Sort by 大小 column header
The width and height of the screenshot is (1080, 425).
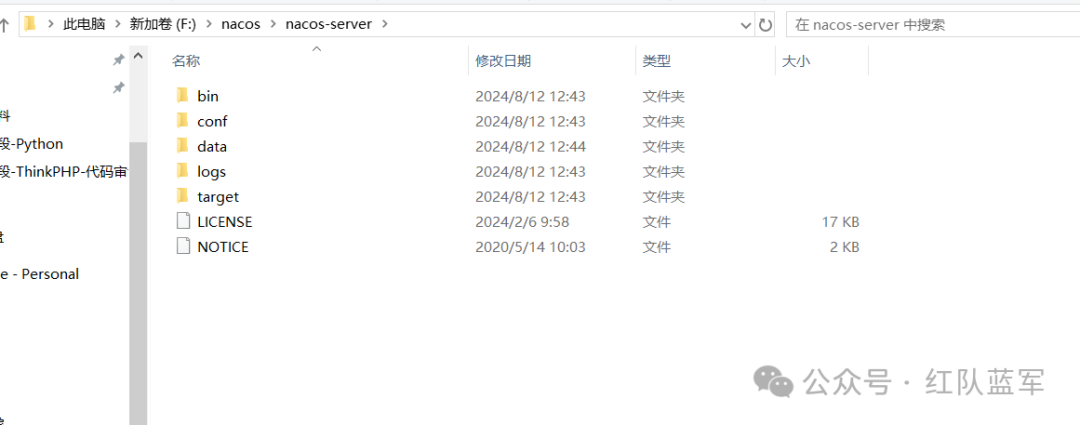coord(796,61)
